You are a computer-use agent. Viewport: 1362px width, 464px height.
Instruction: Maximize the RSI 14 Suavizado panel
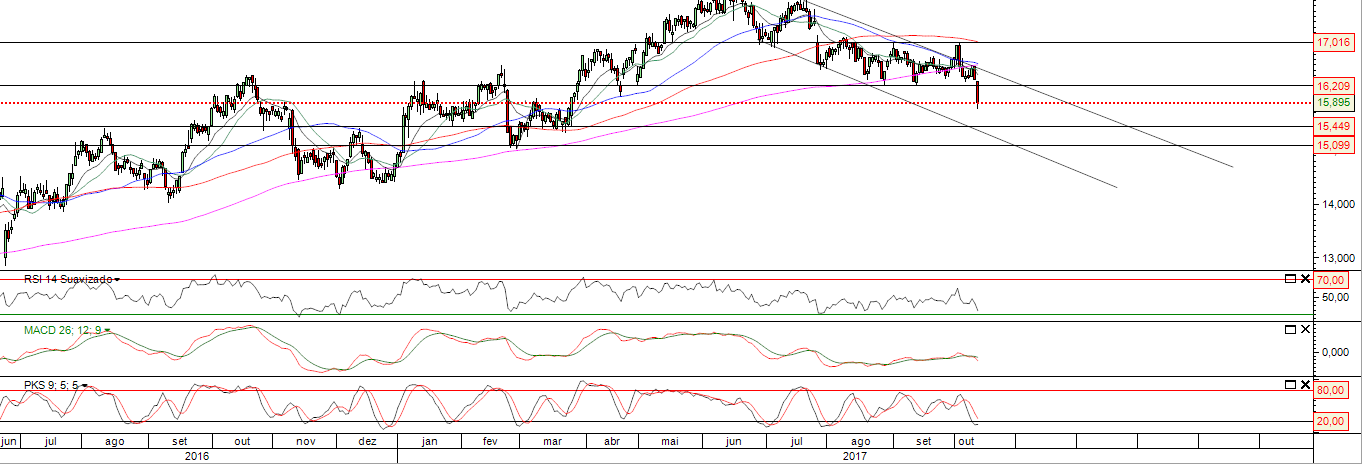[x=1290, y=278]
